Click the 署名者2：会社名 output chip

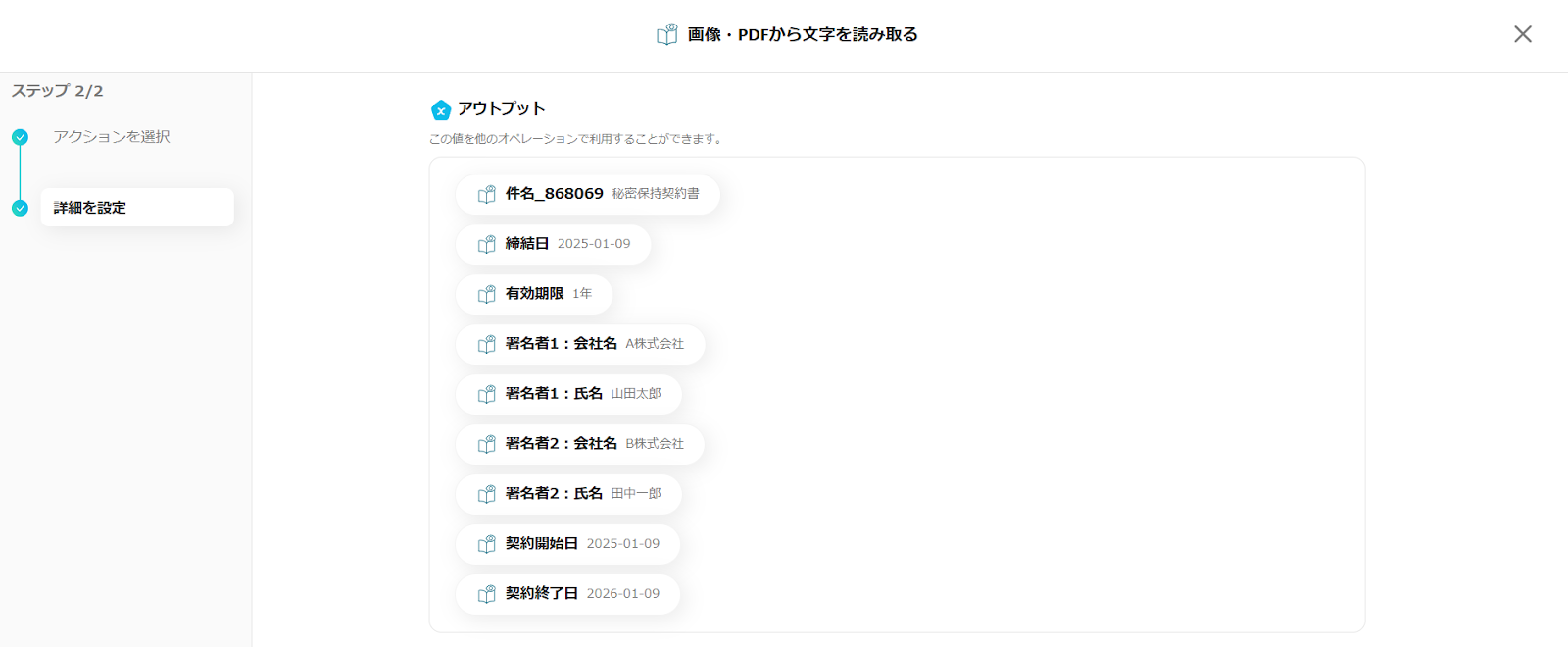[580, 444]
